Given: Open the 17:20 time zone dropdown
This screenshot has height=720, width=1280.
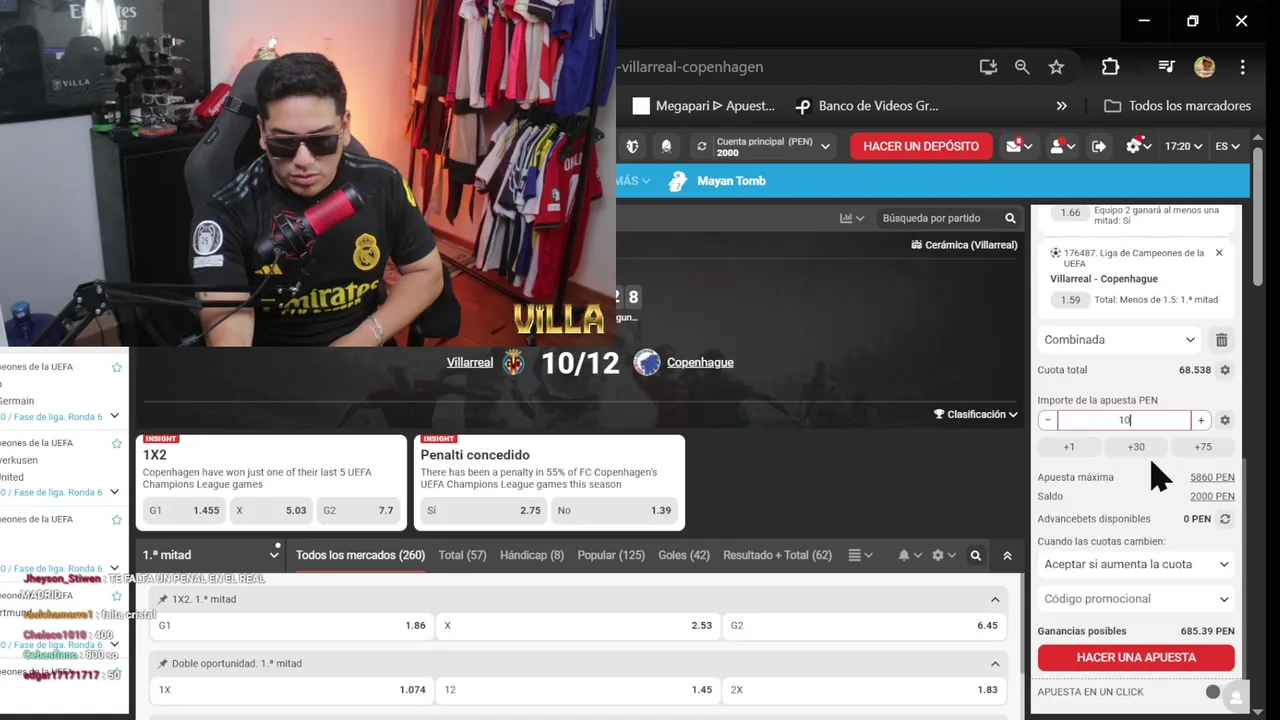Looking at the screenshot, I should [1183, 146].
